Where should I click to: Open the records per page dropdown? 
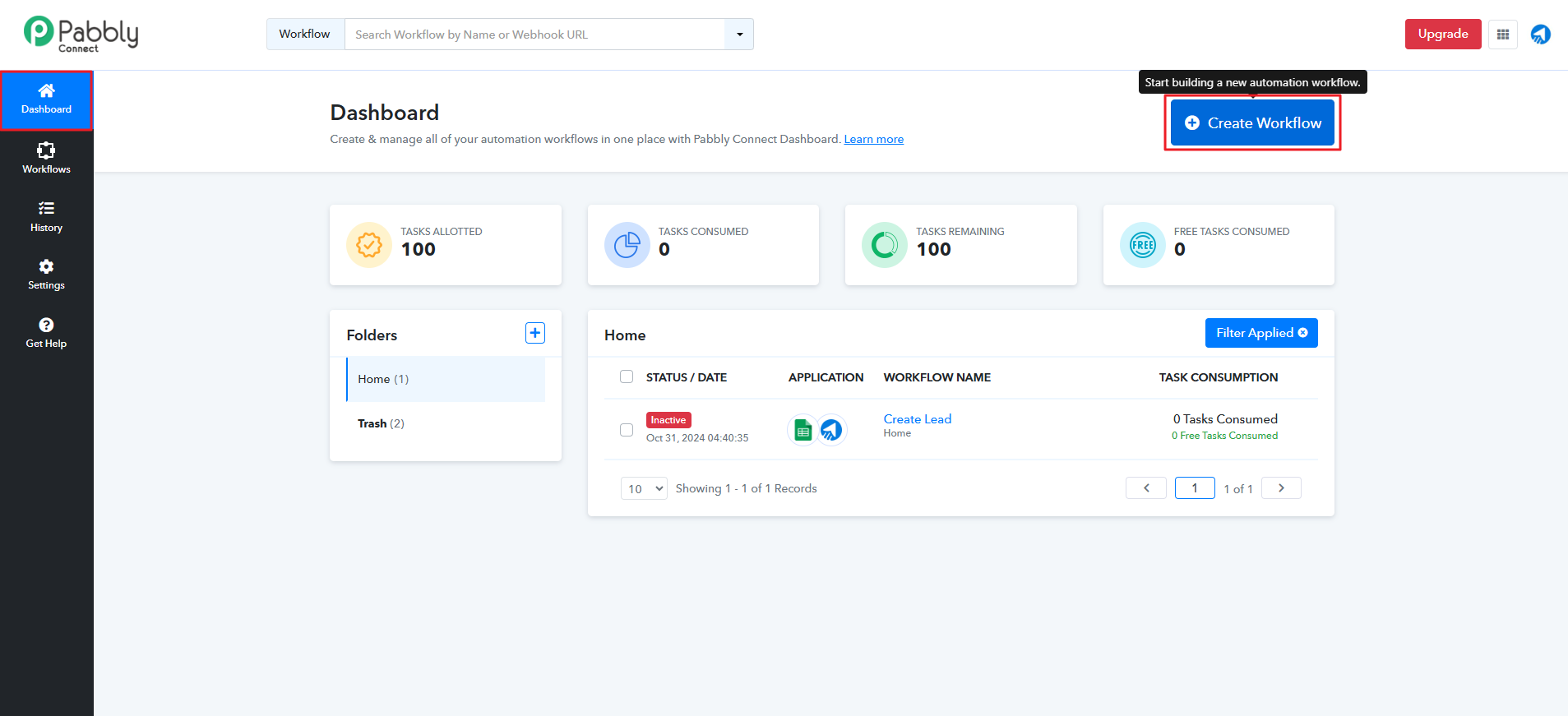644,488
